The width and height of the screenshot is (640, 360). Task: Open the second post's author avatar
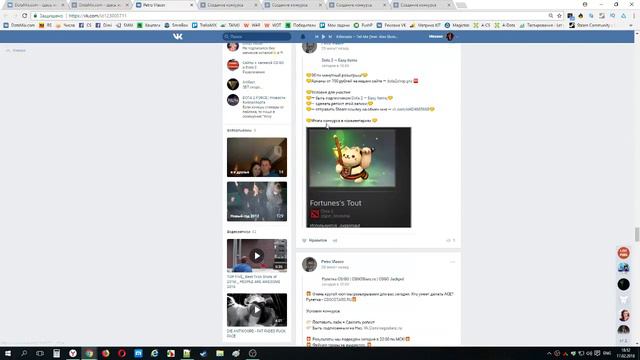(309, 264)
